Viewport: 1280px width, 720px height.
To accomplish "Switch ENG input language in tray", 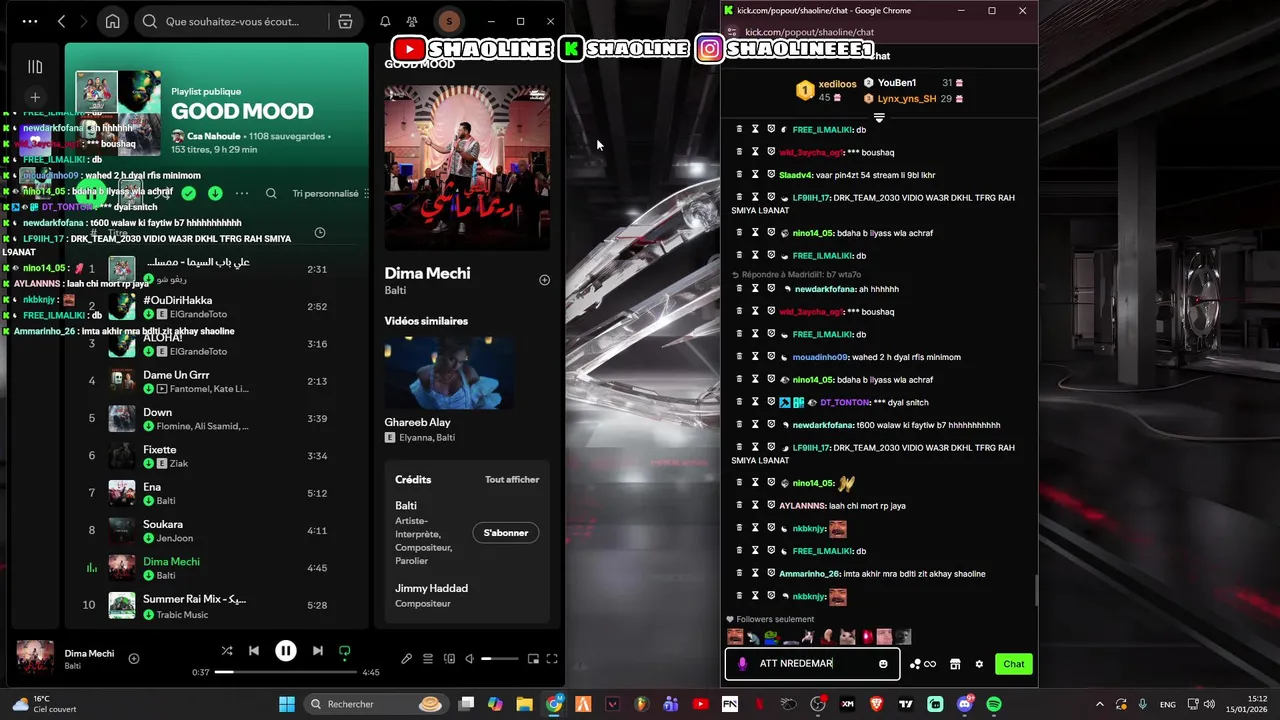I will [1168, 704].
